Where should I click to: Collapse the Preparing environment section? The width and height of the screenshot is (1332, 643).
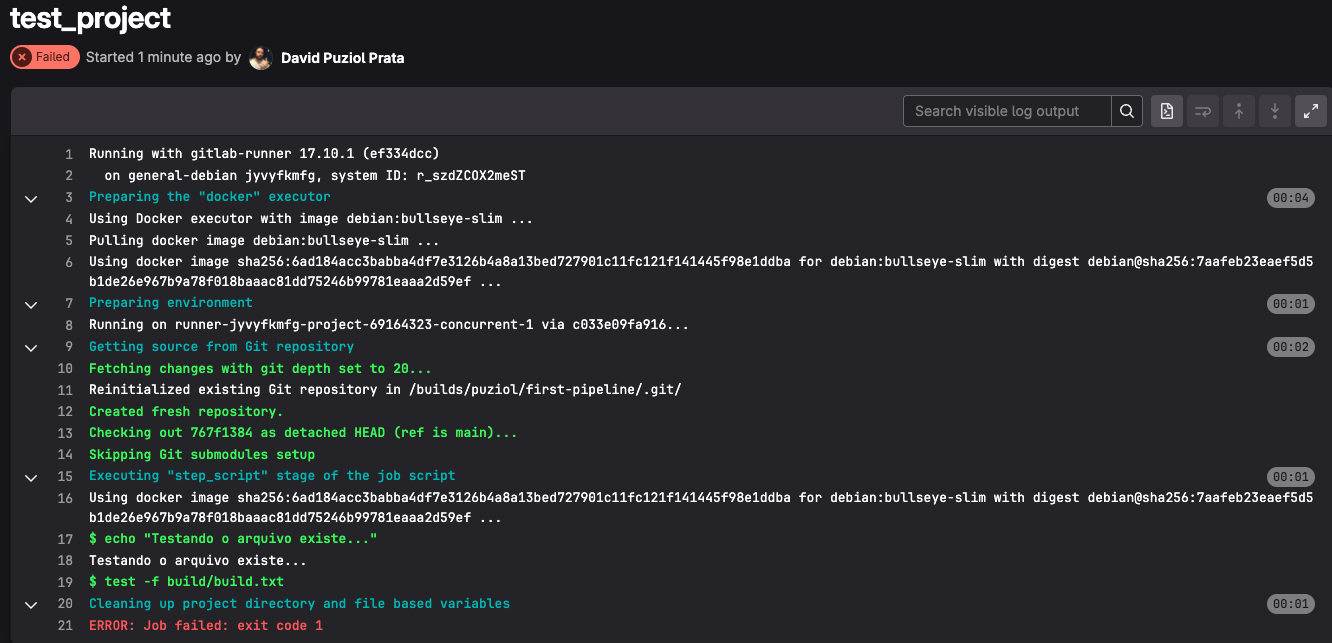(x=31, y=304)
